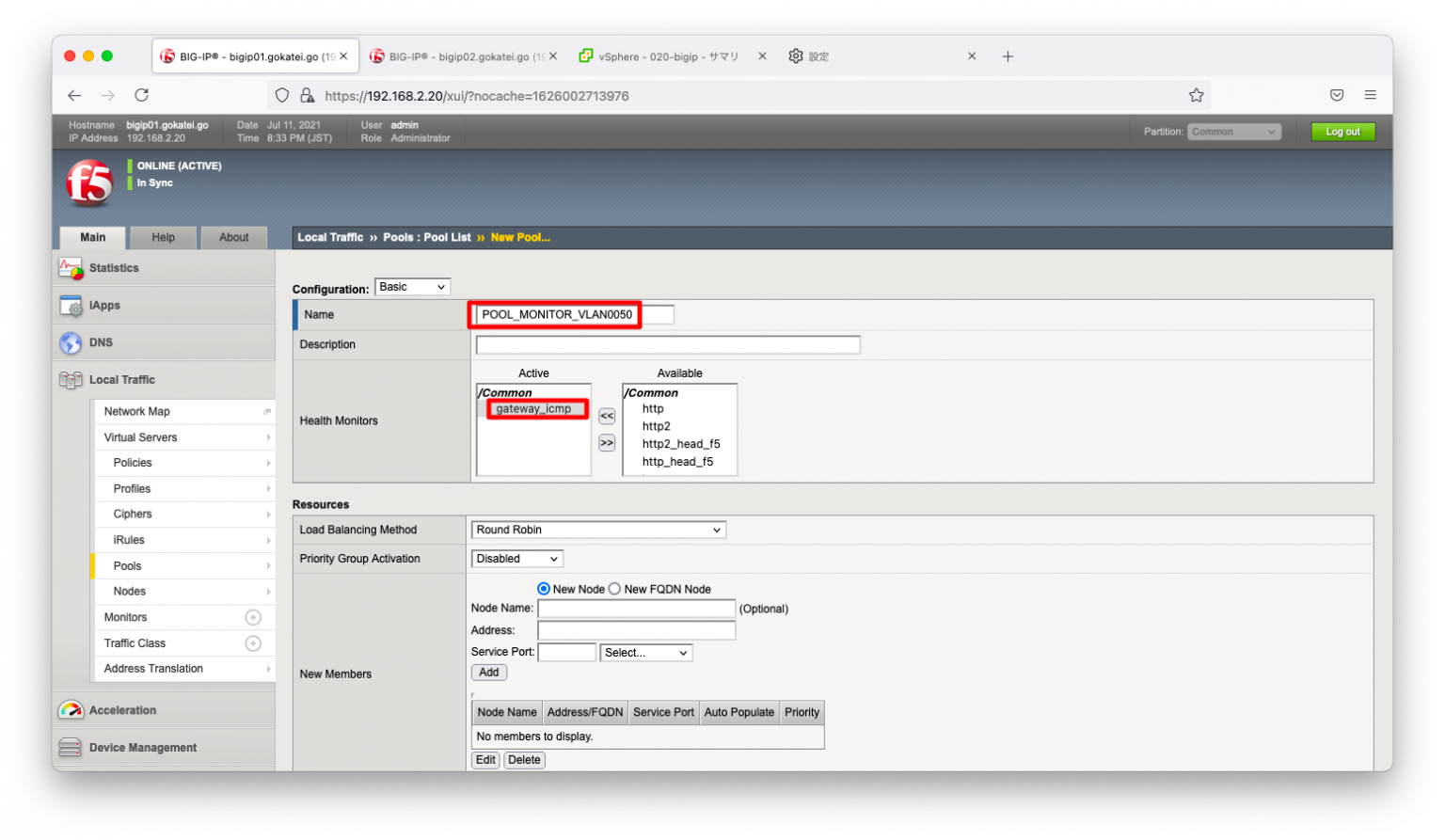Click the plus icon next to Traffic Class

253,643
